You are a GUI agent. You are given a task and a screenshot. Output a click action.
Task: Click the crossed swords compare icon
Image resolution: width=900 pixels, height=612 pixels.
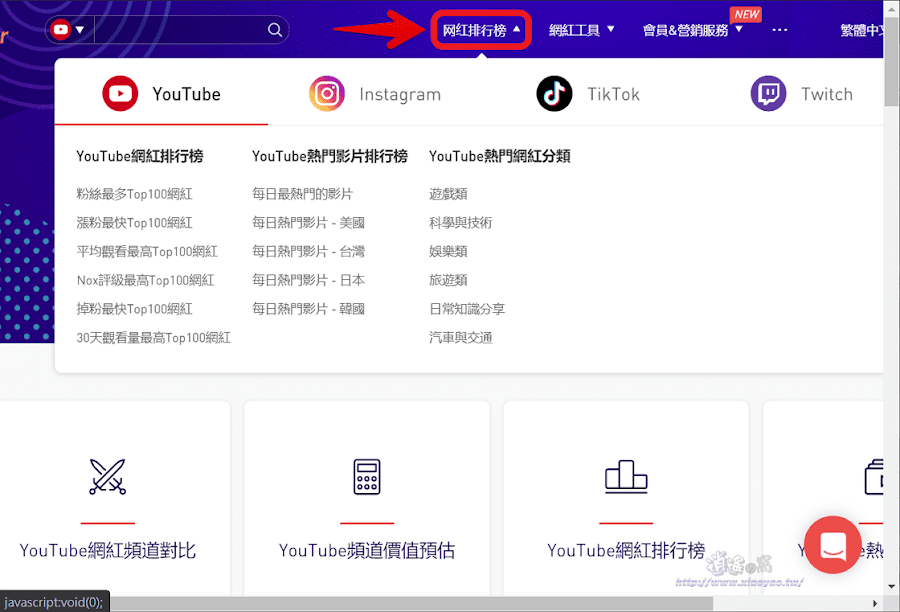pyautogui.click(x=107, y=477)
